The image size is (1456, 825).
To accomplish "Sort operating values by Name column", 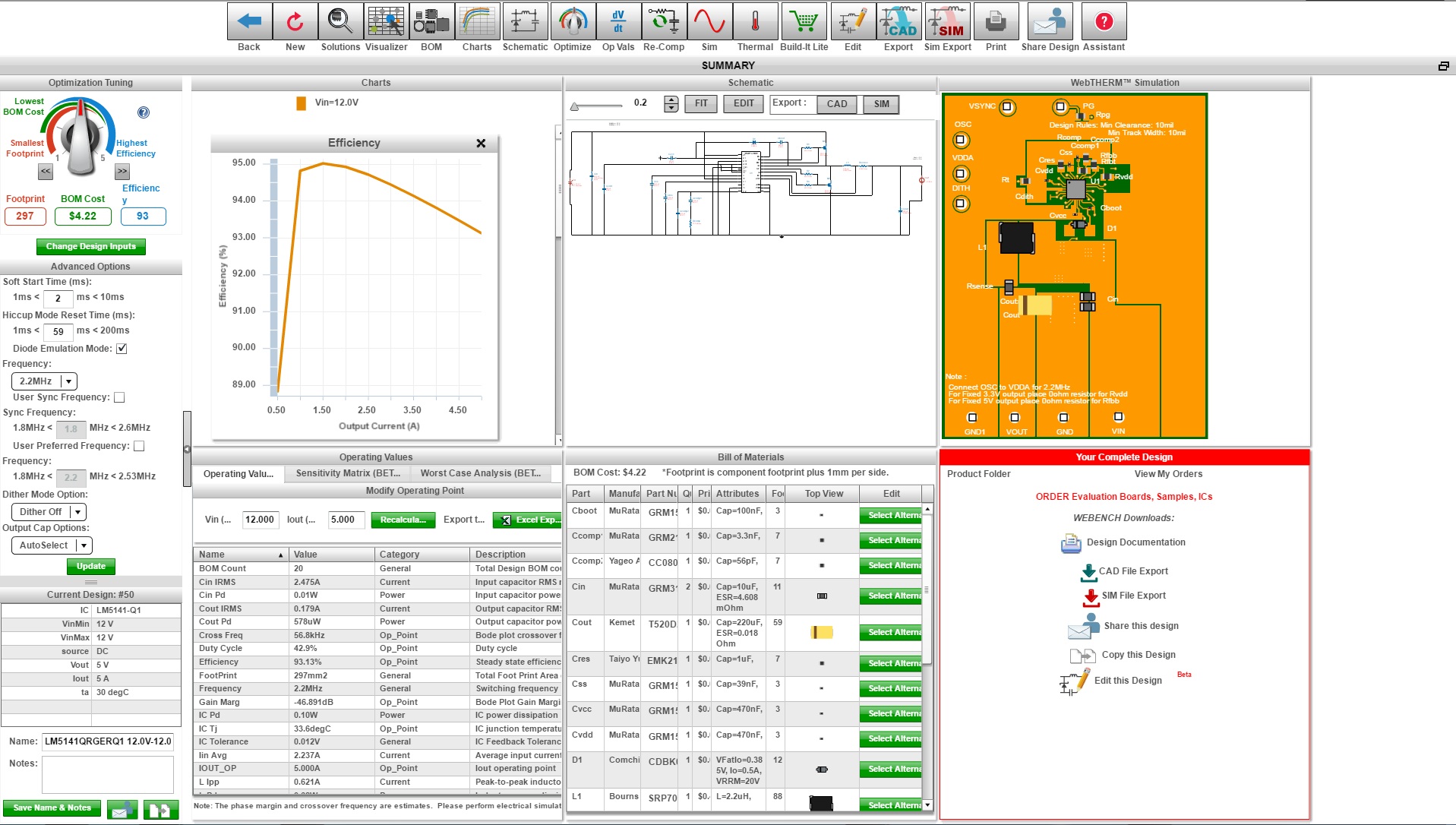I will point(242,555).
